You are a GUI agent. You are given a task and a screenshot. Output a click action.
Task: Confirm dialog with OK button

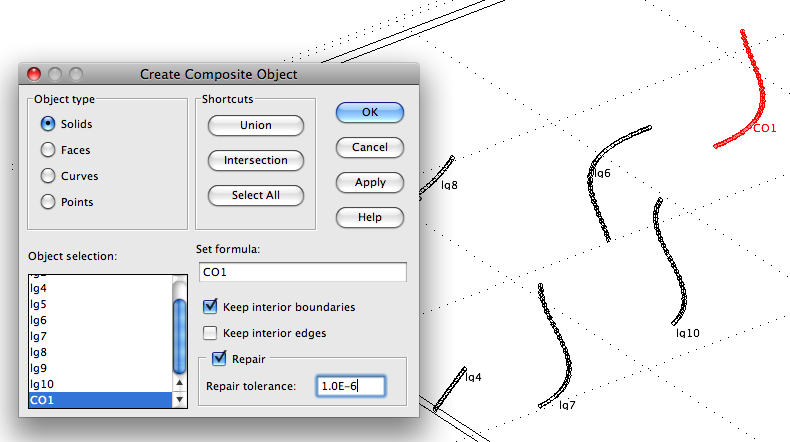tap(369, 113)
